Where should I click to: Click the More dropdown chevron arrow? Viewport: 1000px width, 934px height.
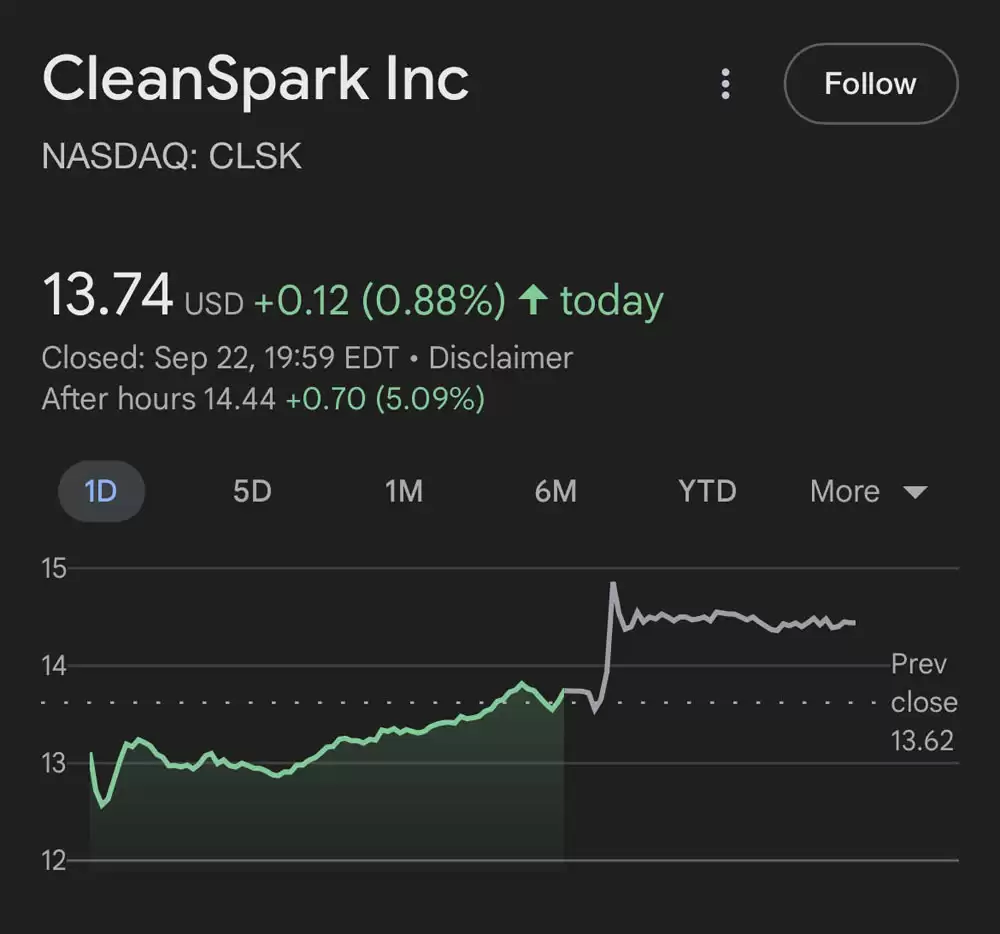915,492
